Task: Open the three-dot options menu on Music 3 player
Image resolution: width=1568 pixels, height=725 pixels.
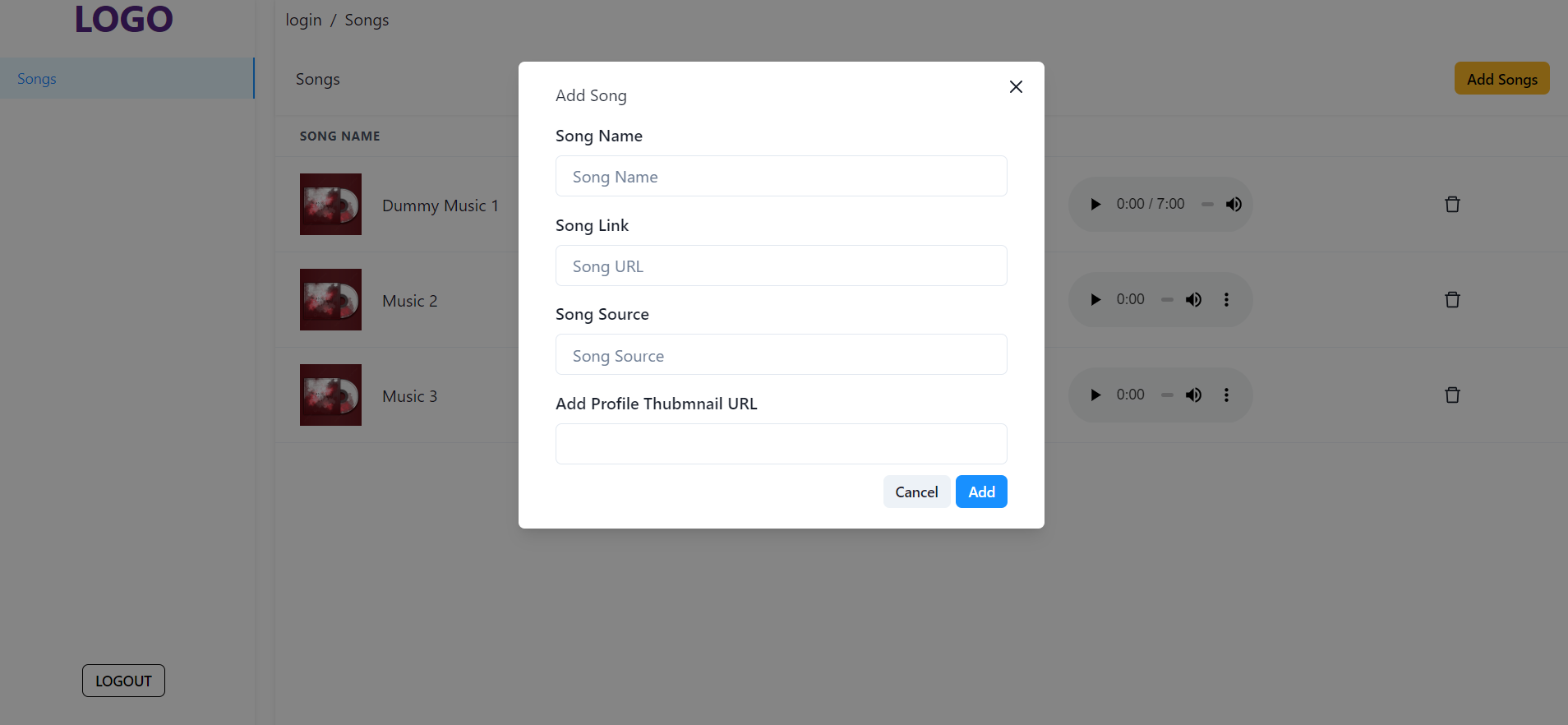Action: (x=1226, y=395)
